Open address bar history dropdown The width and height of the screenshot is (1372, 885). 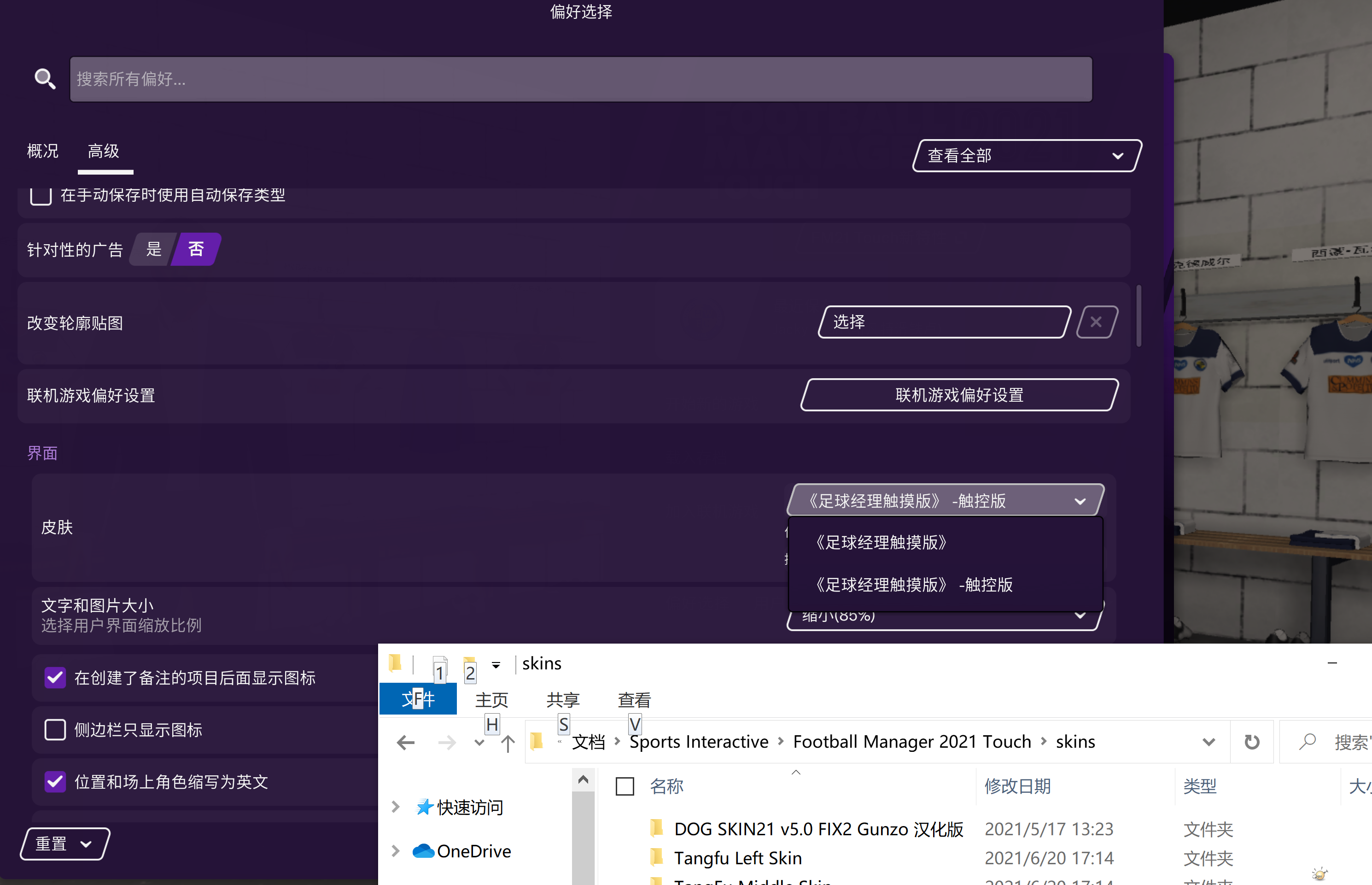[x=1209, y=742]
